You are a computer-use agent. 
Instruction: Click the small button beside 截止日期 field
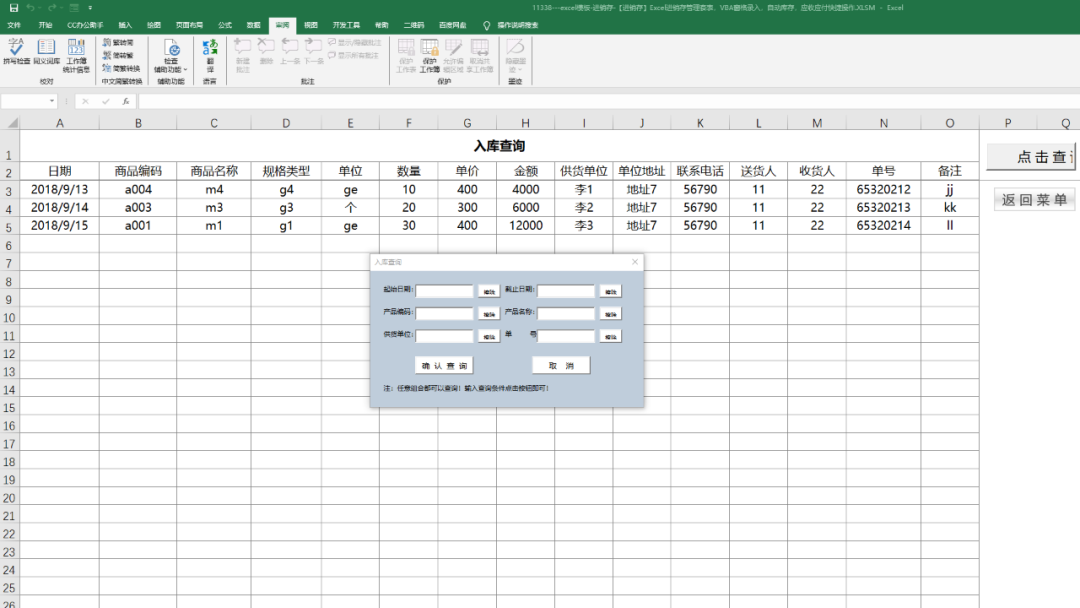(x=610, y=291)
